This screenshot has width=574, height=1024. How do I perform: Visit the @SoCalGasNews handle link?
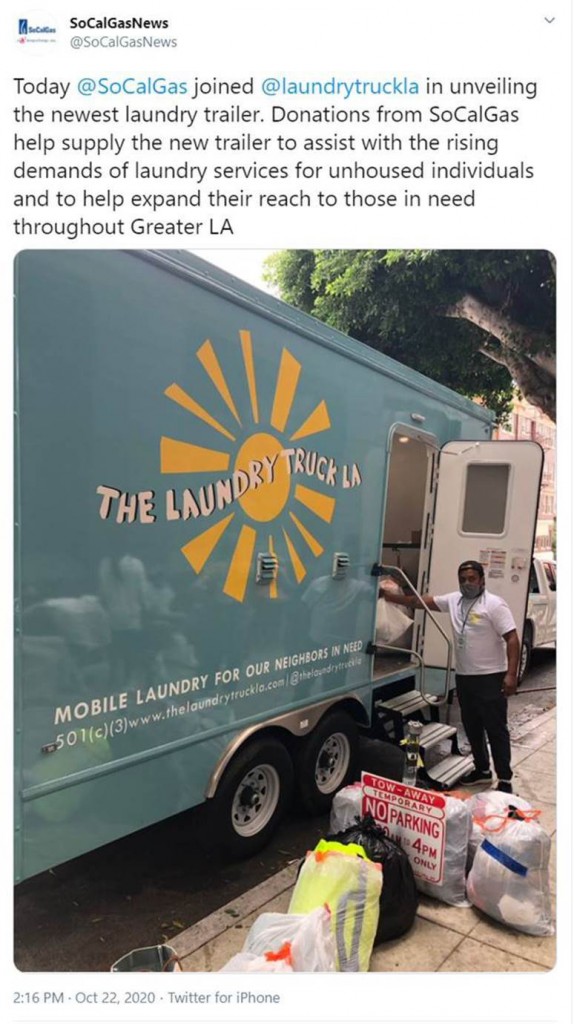tap(123, 42)
